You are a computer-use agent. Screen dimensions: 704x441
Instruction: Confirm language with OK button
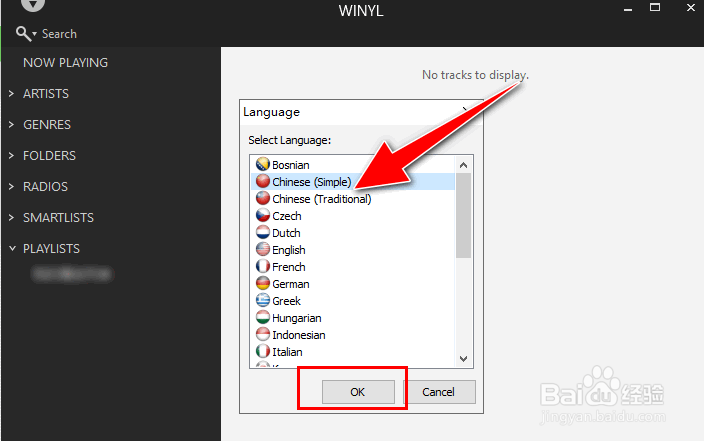[x=358, y=392]
